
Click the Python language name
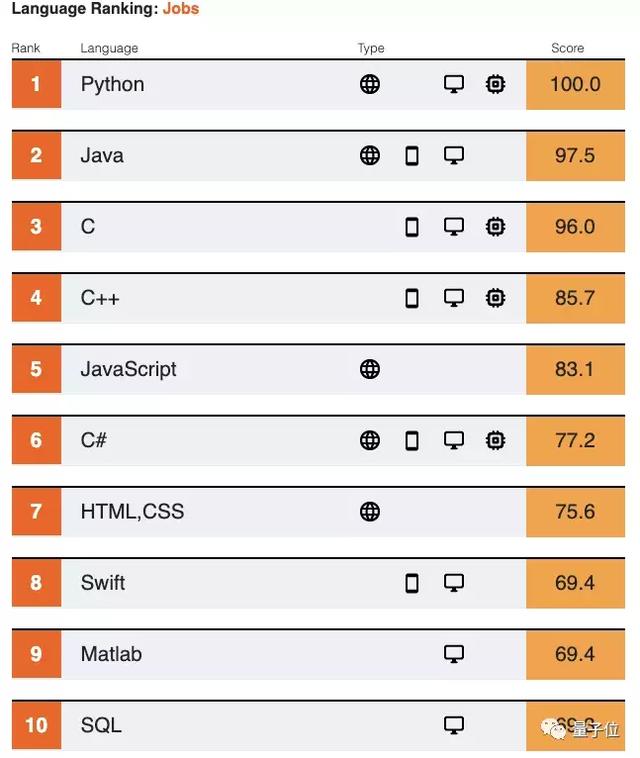(112, 85)
